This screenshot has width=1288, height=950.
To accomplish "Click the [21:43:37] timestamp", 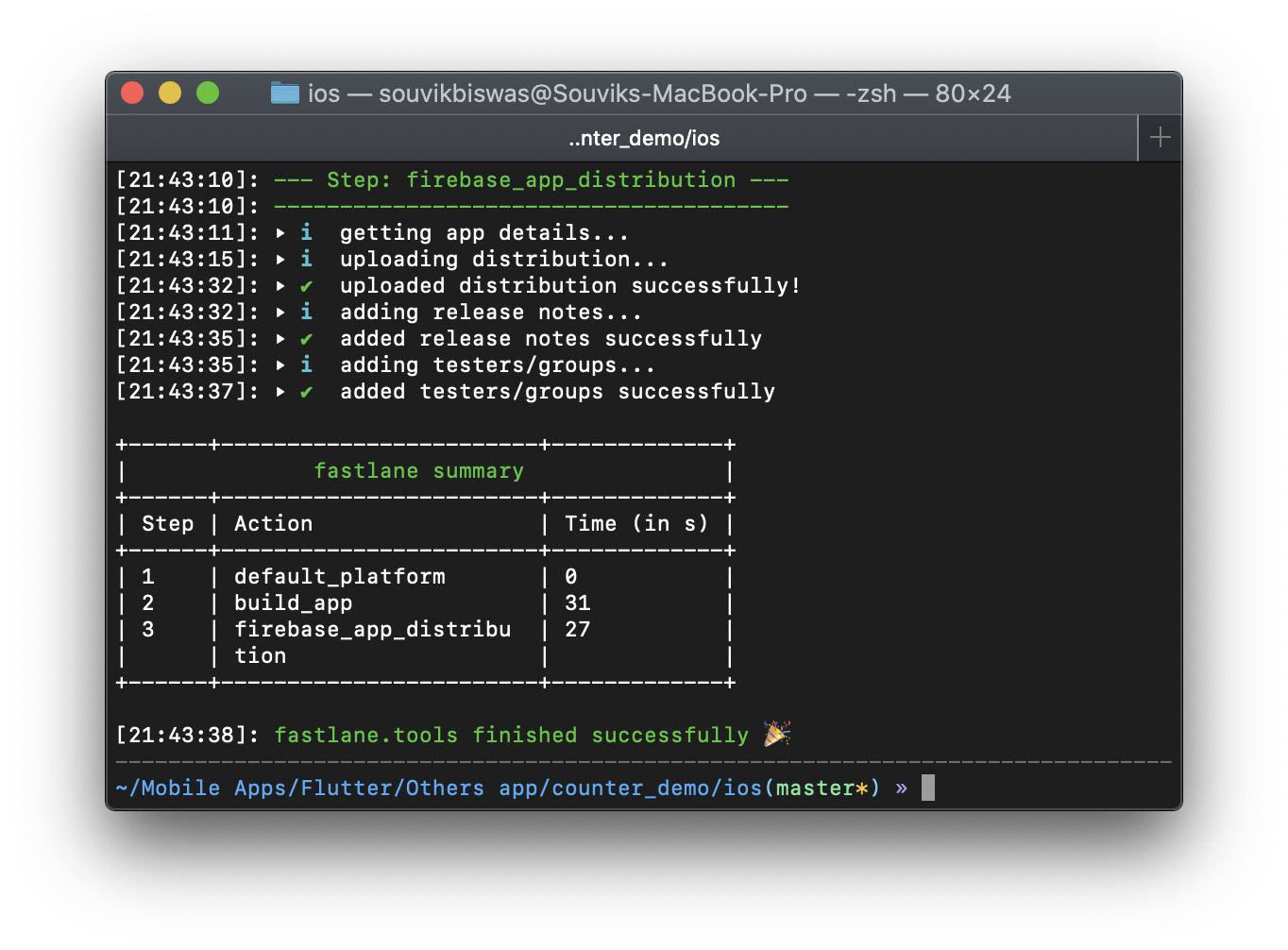I will pyautogui.click(x=187, y=391).
